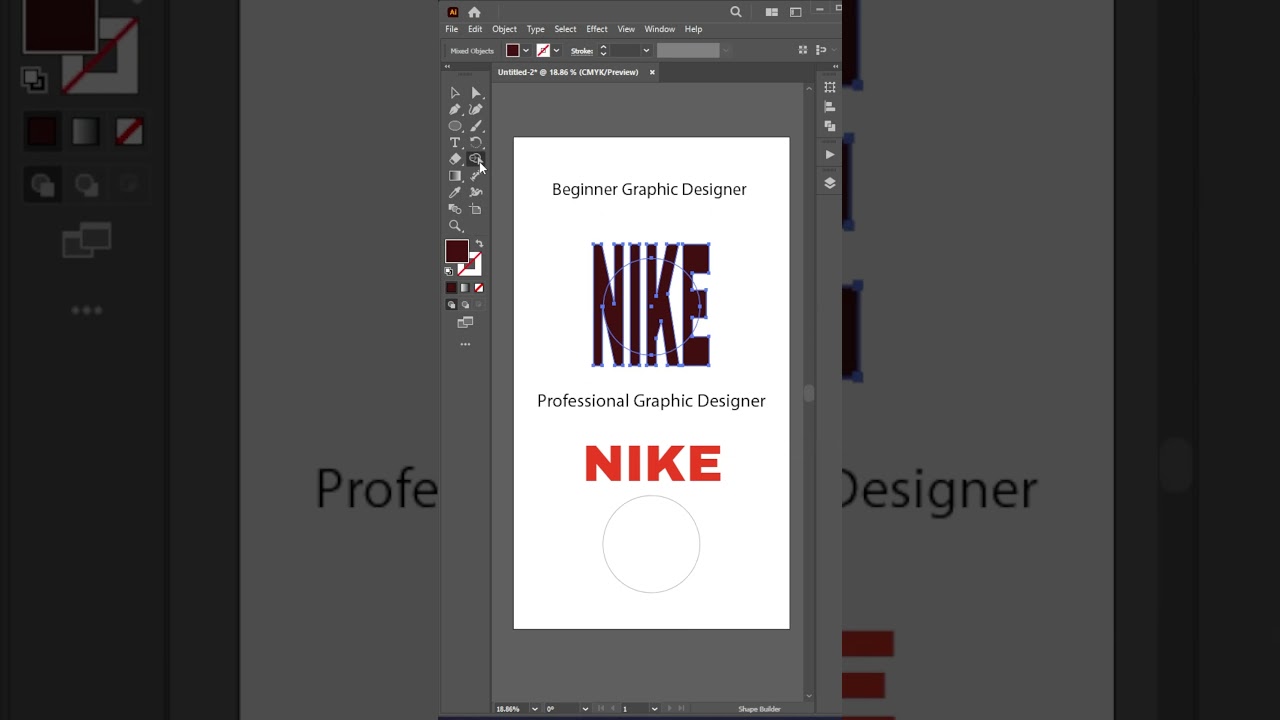This screenshot has height=720, width=1280.
Task: Open stroke weight dropdown
Action: click(646, 51)
